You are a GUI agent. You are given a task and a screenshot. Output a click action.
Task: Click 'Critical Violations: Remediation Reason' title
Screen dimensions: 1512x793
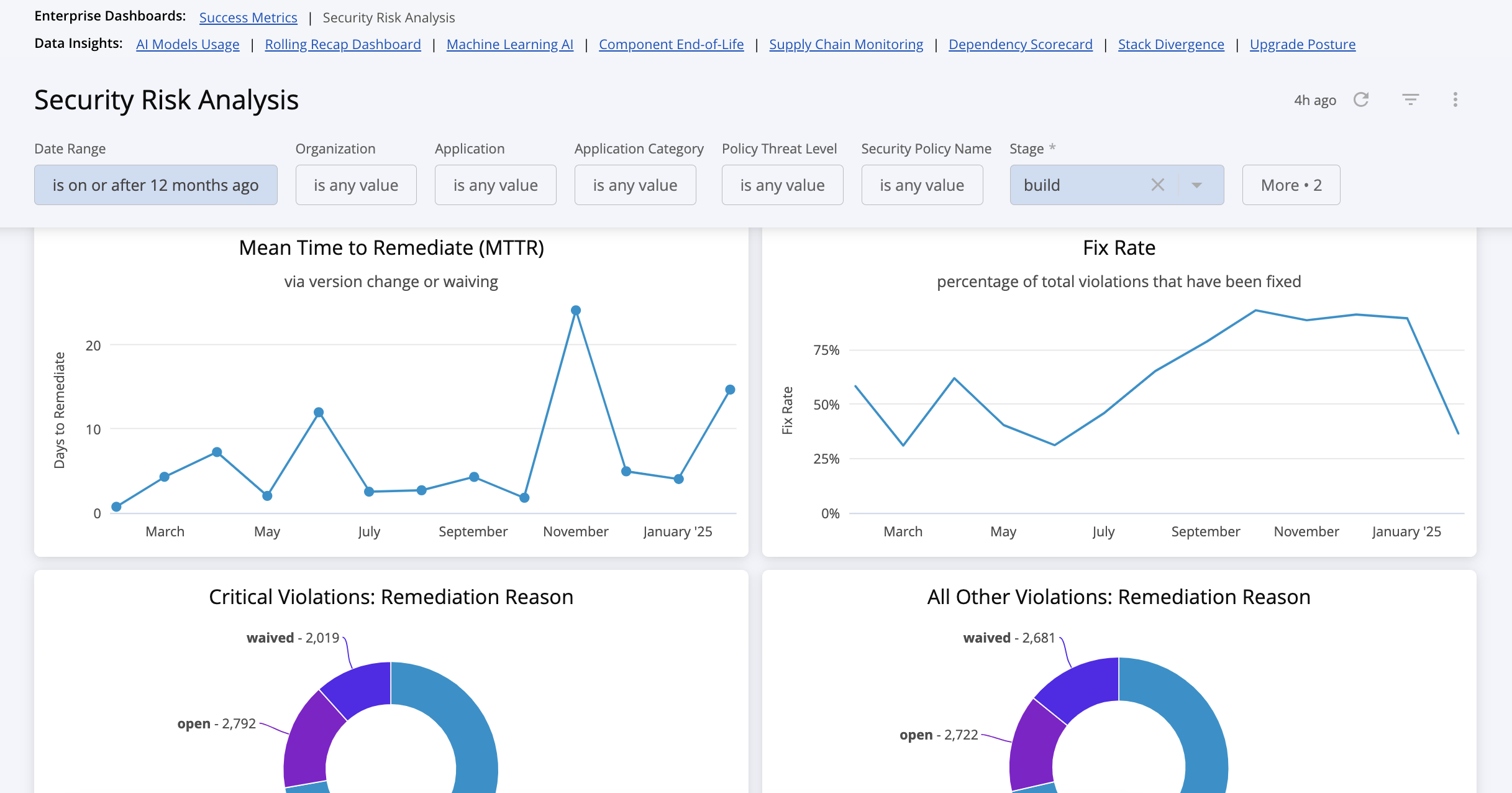tap(391, 597)
